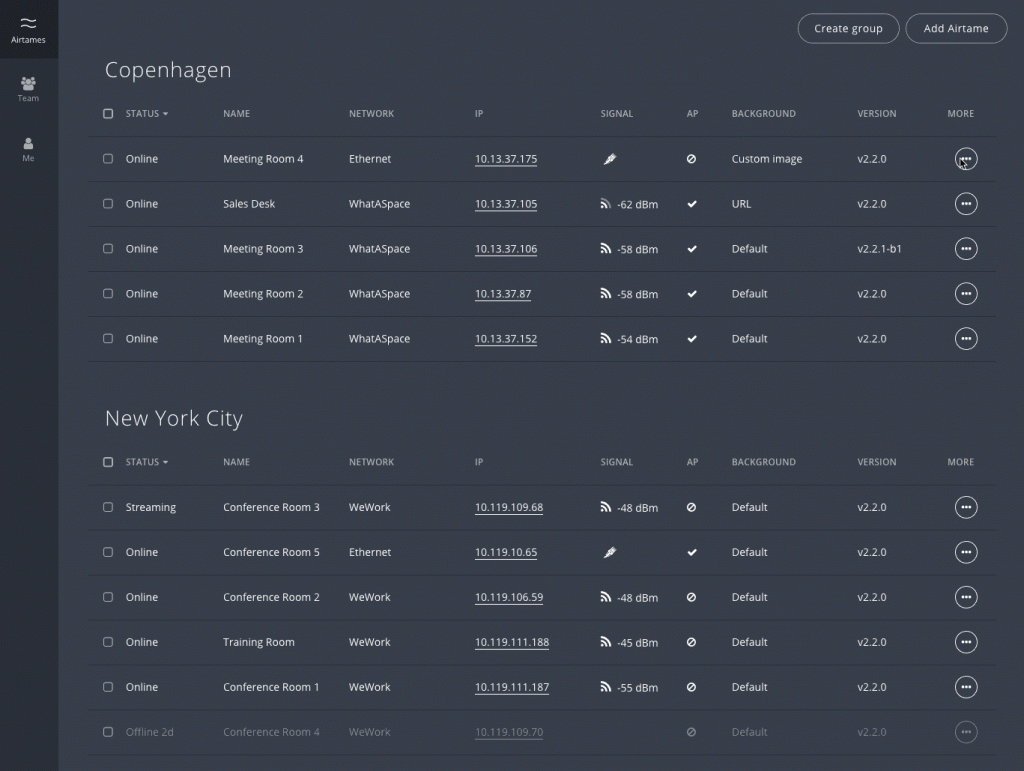Check the Meeting Room 3 row checkbox
The image size is (1024, 771).
pyautogui.click(x=108, y=249)
